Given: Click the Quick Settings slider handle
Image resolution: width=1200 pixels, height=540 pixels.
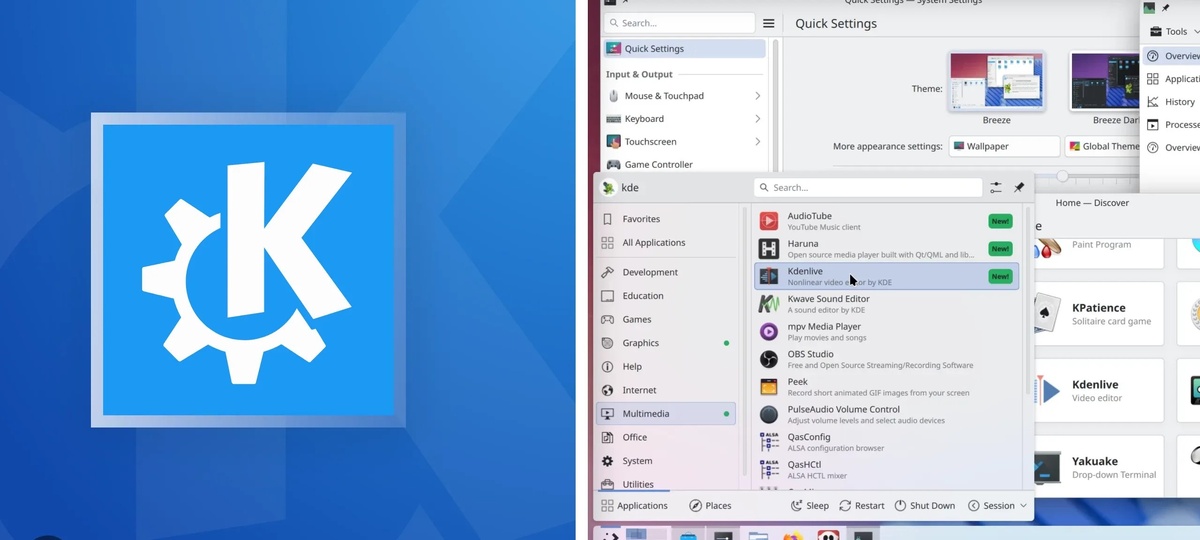Looking at the screenshot, I should pos(1063,176).
